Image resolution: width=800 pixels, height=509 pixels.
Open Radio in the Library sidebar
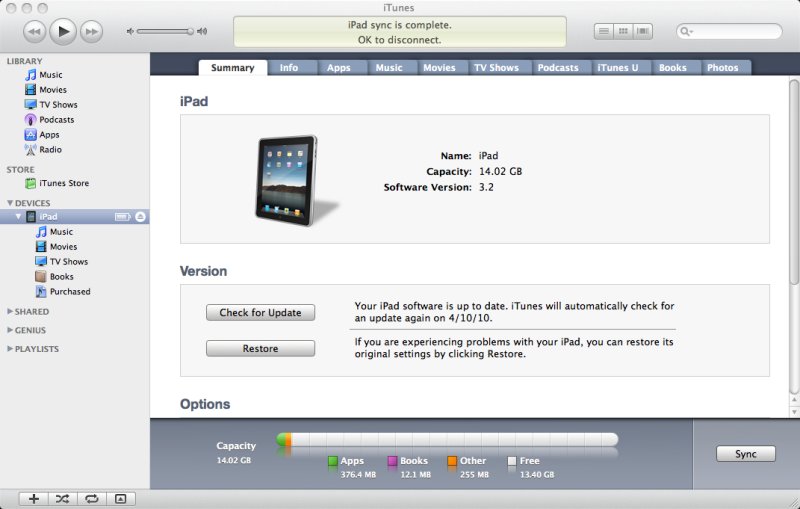(x=50, y=150)
